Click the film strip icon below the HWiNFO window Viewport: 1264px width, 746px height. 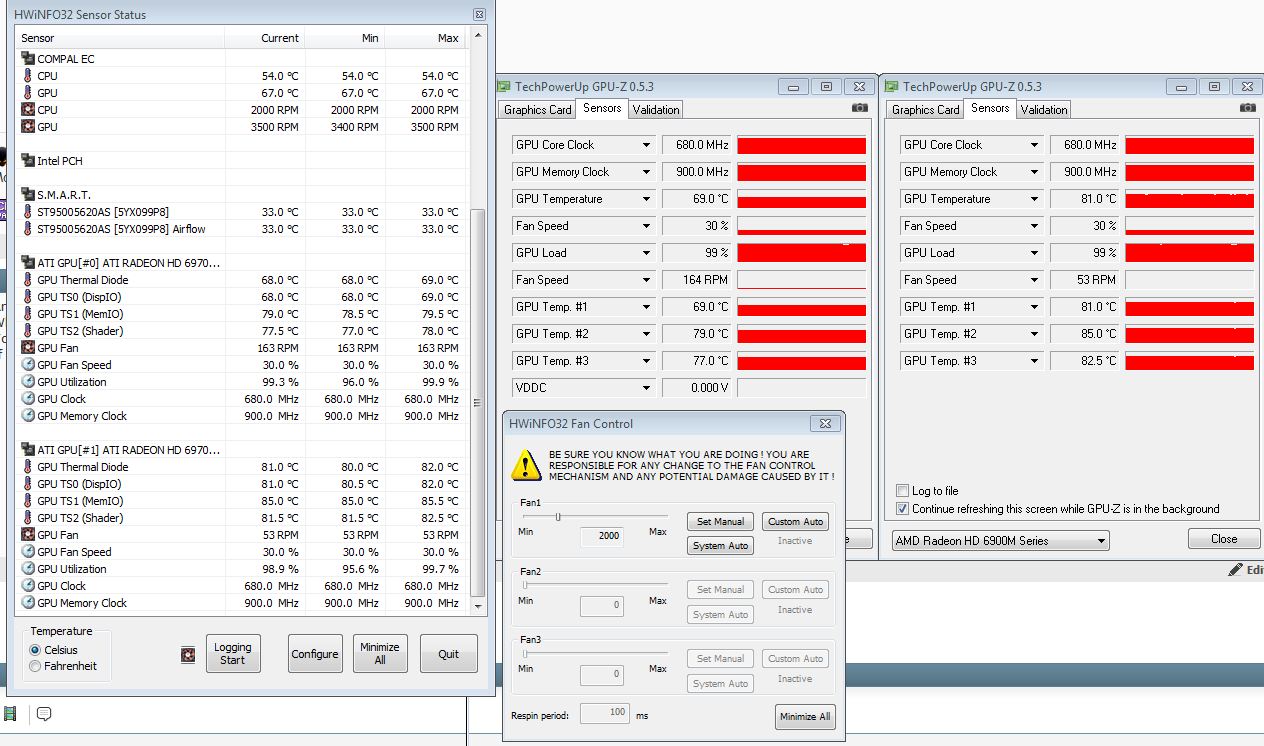coord(10,714)
